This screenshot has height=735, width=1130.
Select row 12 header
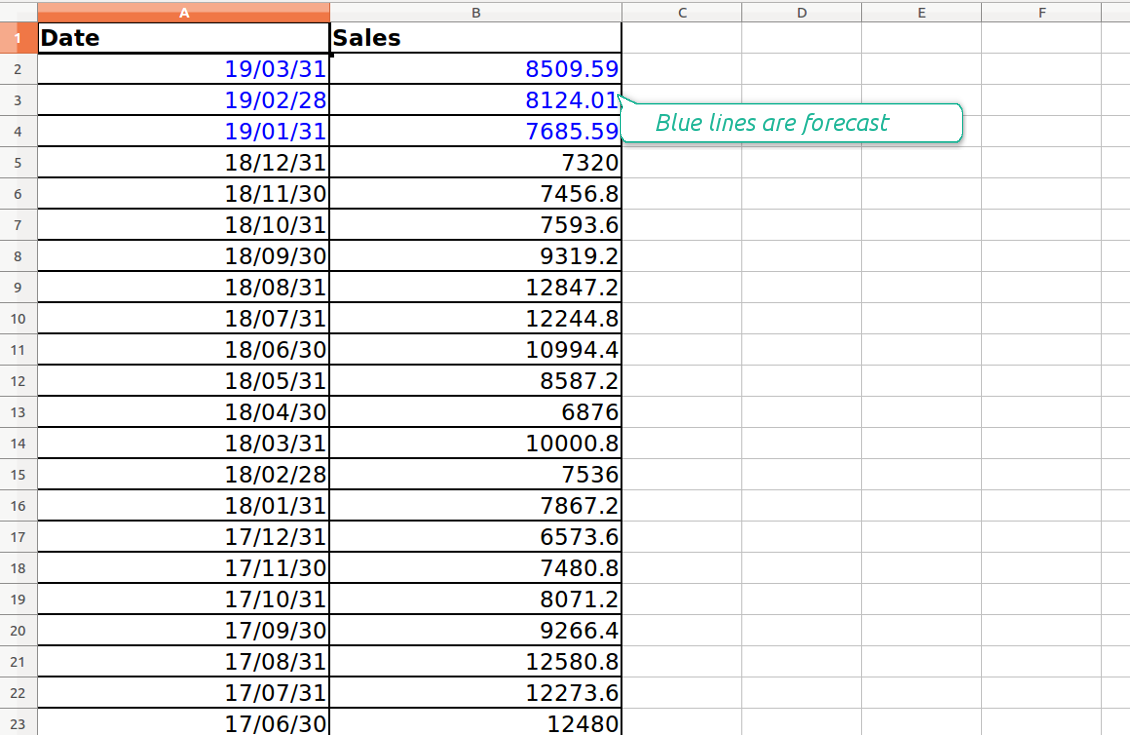18,380
